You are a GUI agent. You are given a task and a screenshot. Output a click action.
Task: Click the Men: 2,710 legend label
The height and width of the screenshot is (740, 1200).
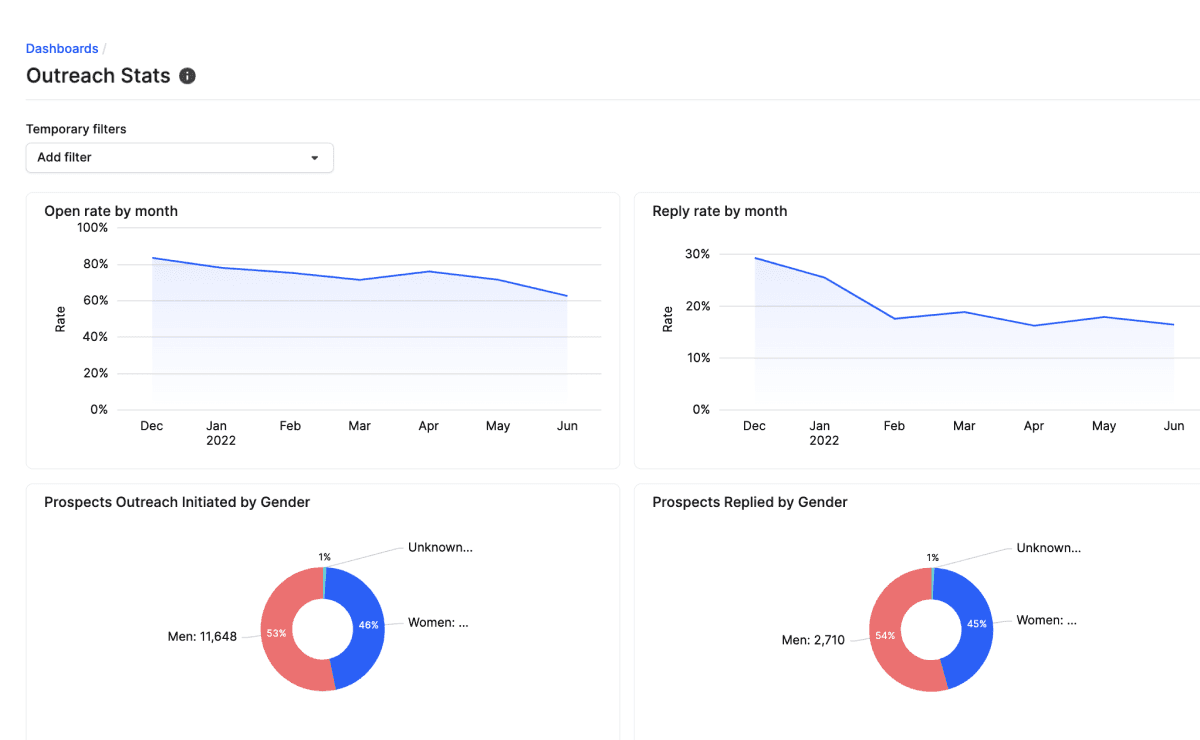[x=813, y=639]
